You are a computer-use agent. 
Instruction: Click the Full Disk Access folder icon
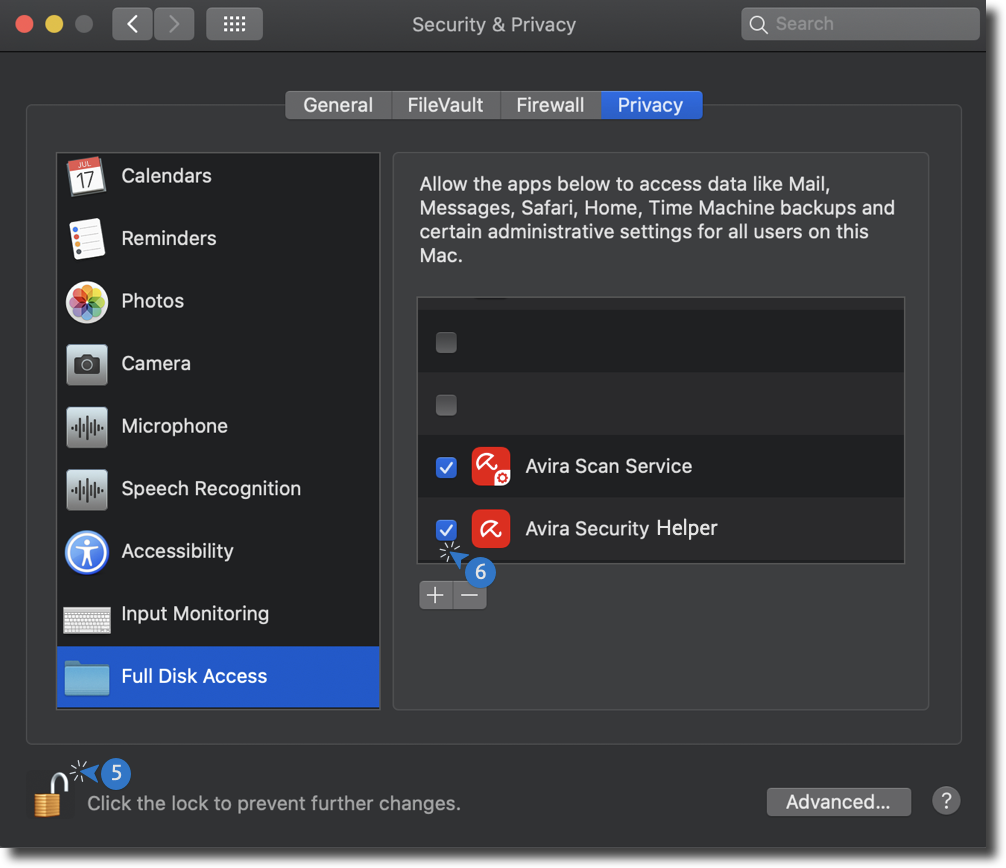coord(87,677)
